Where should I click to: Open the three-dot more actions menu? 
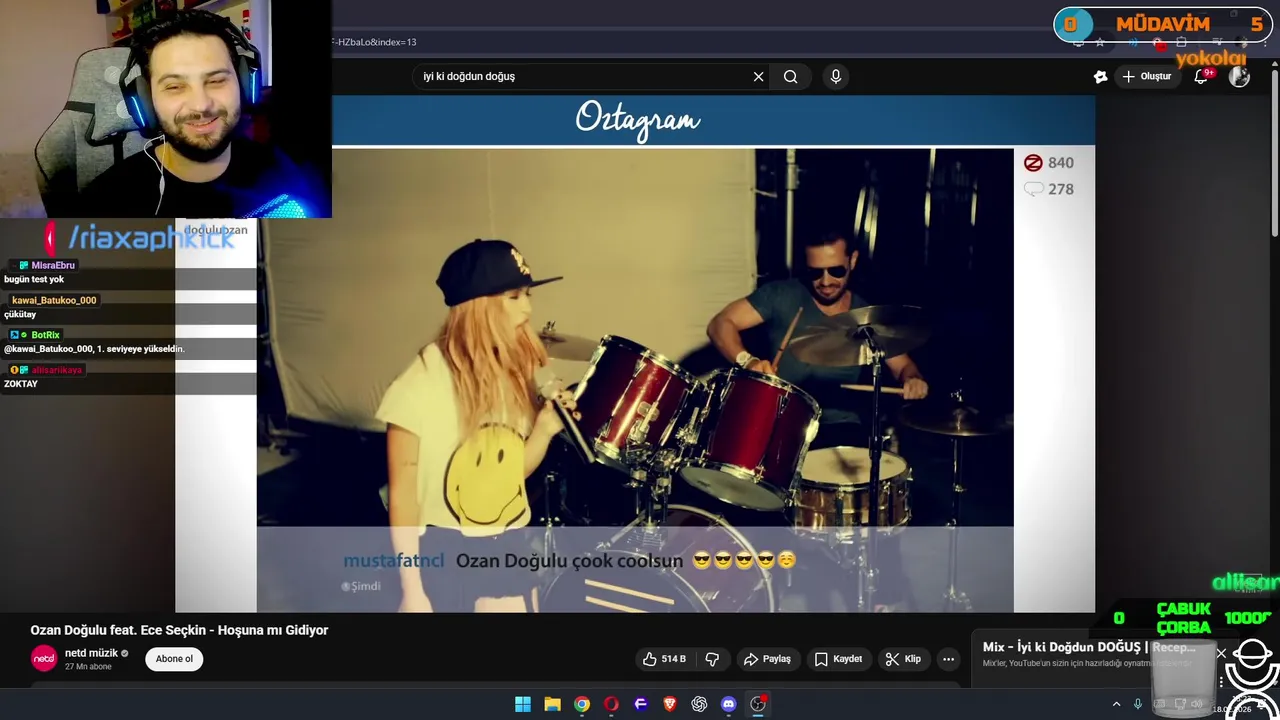tap(948, 659)
